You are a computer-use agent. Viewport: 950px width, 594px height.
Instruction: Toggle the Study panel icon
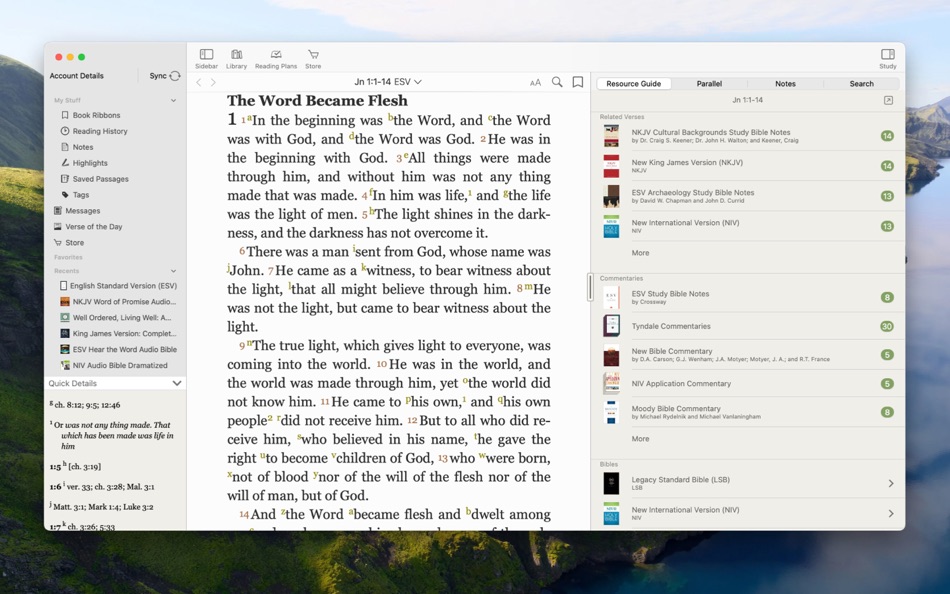(888, 59)
